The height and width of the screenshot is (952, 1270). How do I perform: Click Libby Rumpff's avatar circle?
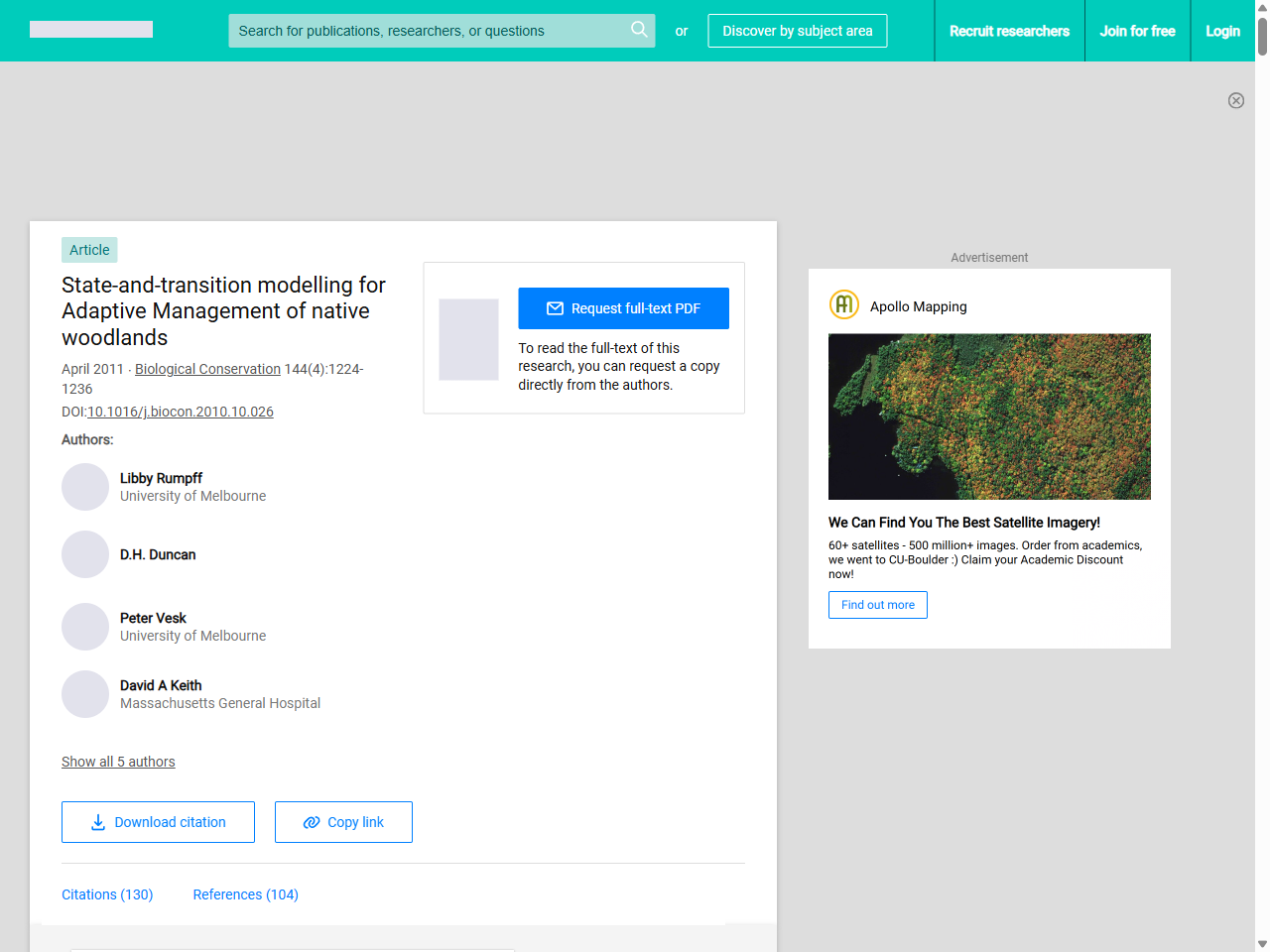85,487
